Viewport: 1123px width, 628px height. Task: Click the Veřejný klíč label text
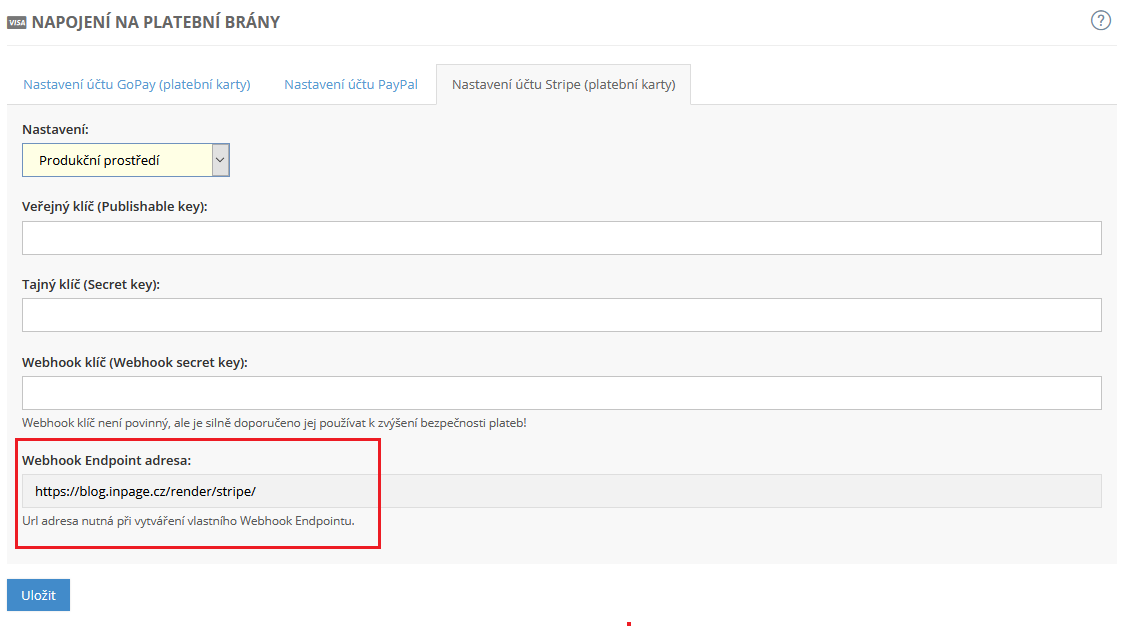coord(114,206)
